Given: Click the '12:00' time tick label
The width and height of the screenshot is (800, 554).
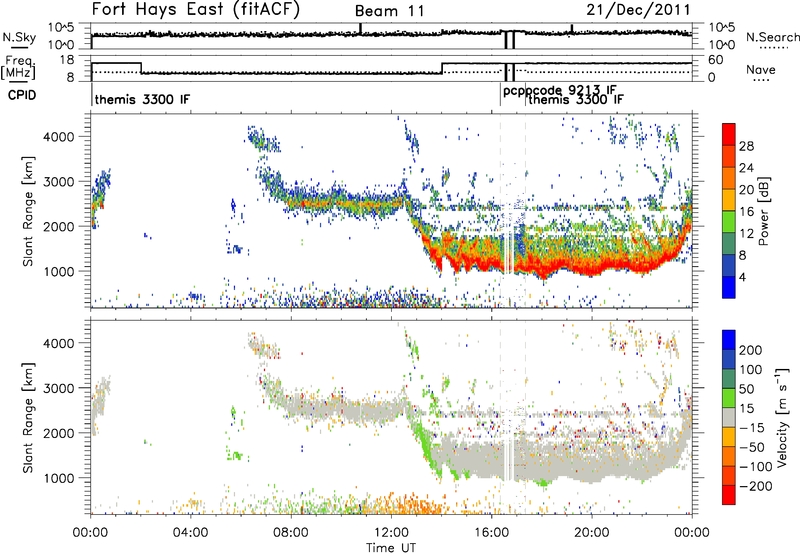Looking at the screenshot, I should 391,533.
